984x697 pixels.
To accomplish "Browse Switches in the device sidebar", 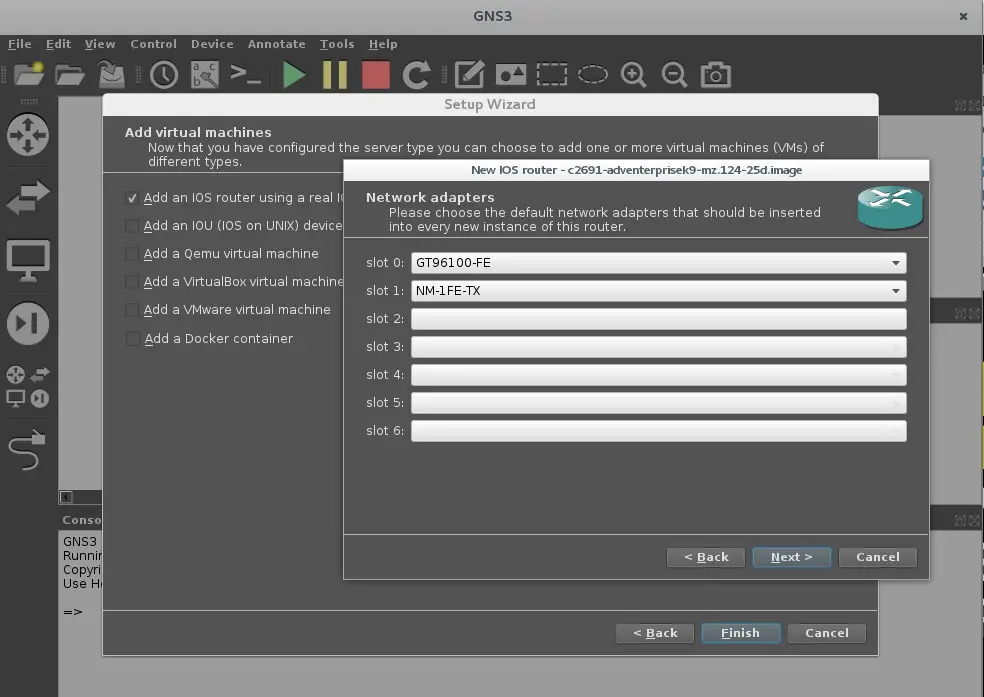I will click(28, 197).
